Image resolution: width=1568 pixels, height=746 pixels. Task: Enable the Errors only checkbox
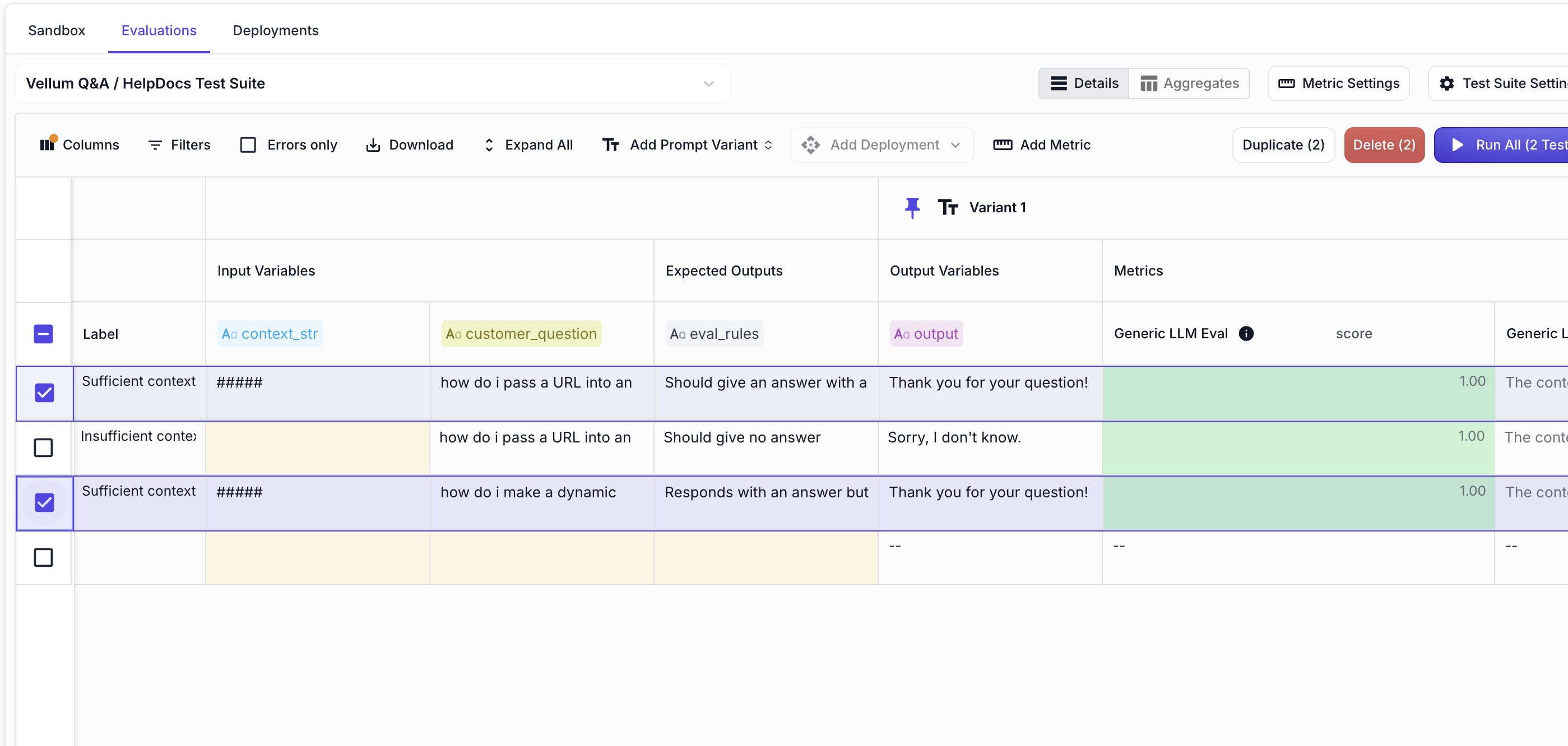(x=248, y=145)
